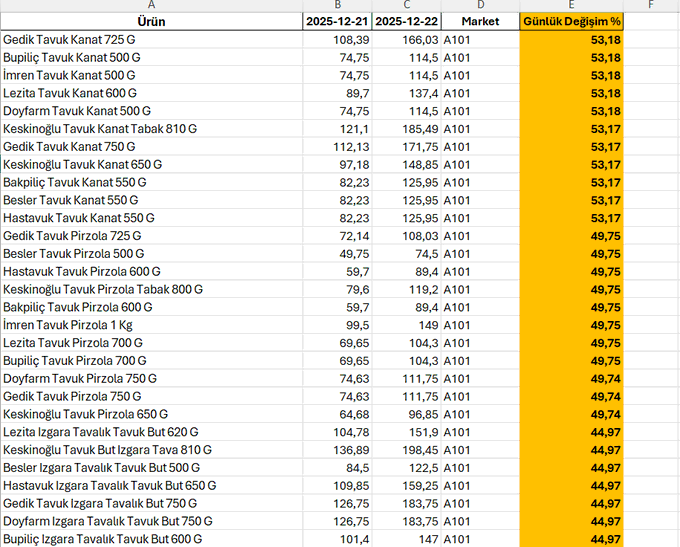The image size is (680, 547).
Task: Select the orange Günlük Değişim % header
Action: click(571, 21)
